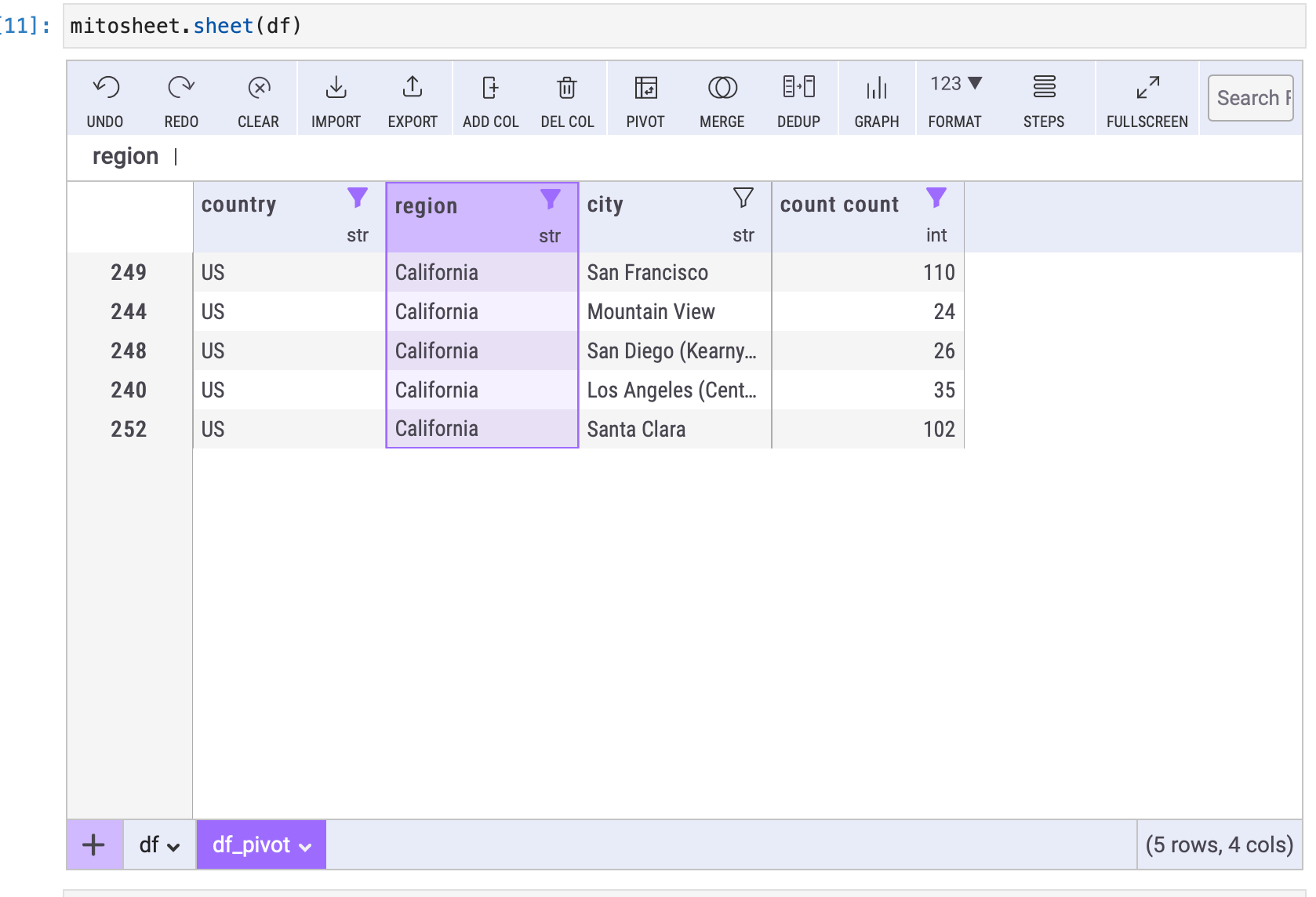This screenshot has width=1316, height=897.
Task: Toggle the count count column filter
Action: click(x=936, y=198)
